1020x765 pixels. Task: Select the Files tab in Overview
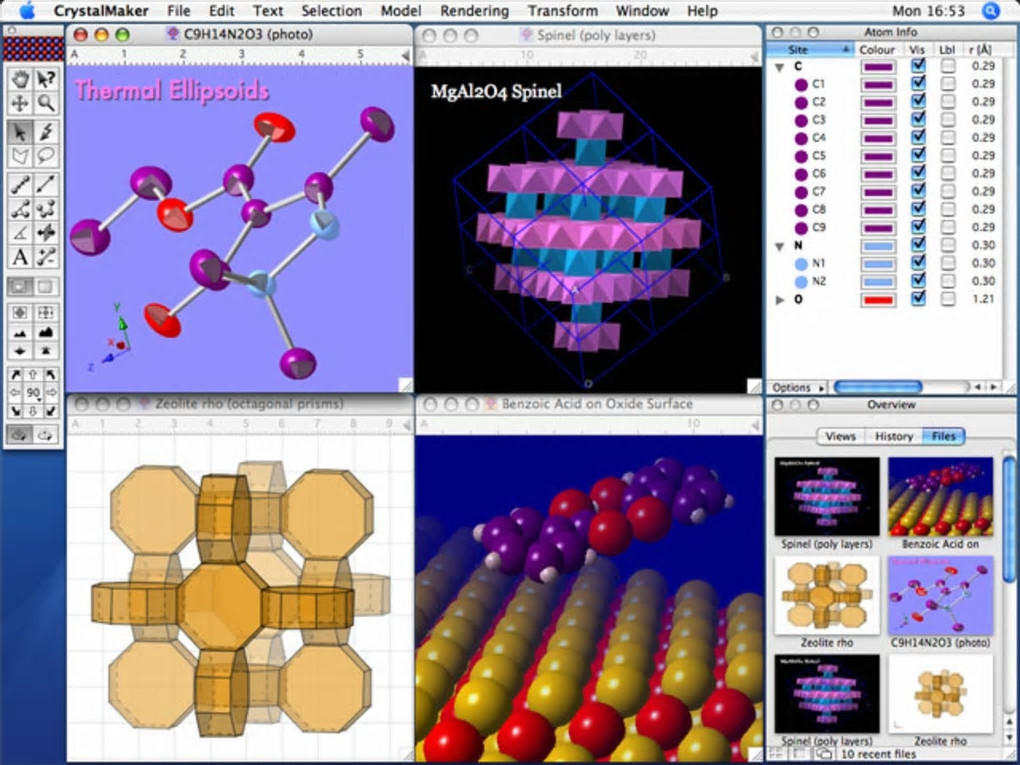click(943, 436)
